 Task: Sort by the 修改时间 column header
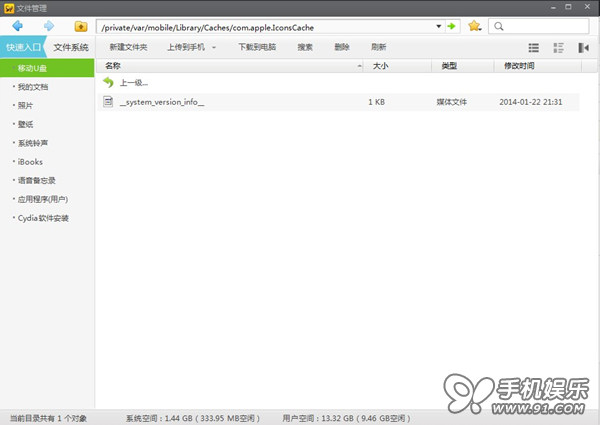click(x=538, y=66)
